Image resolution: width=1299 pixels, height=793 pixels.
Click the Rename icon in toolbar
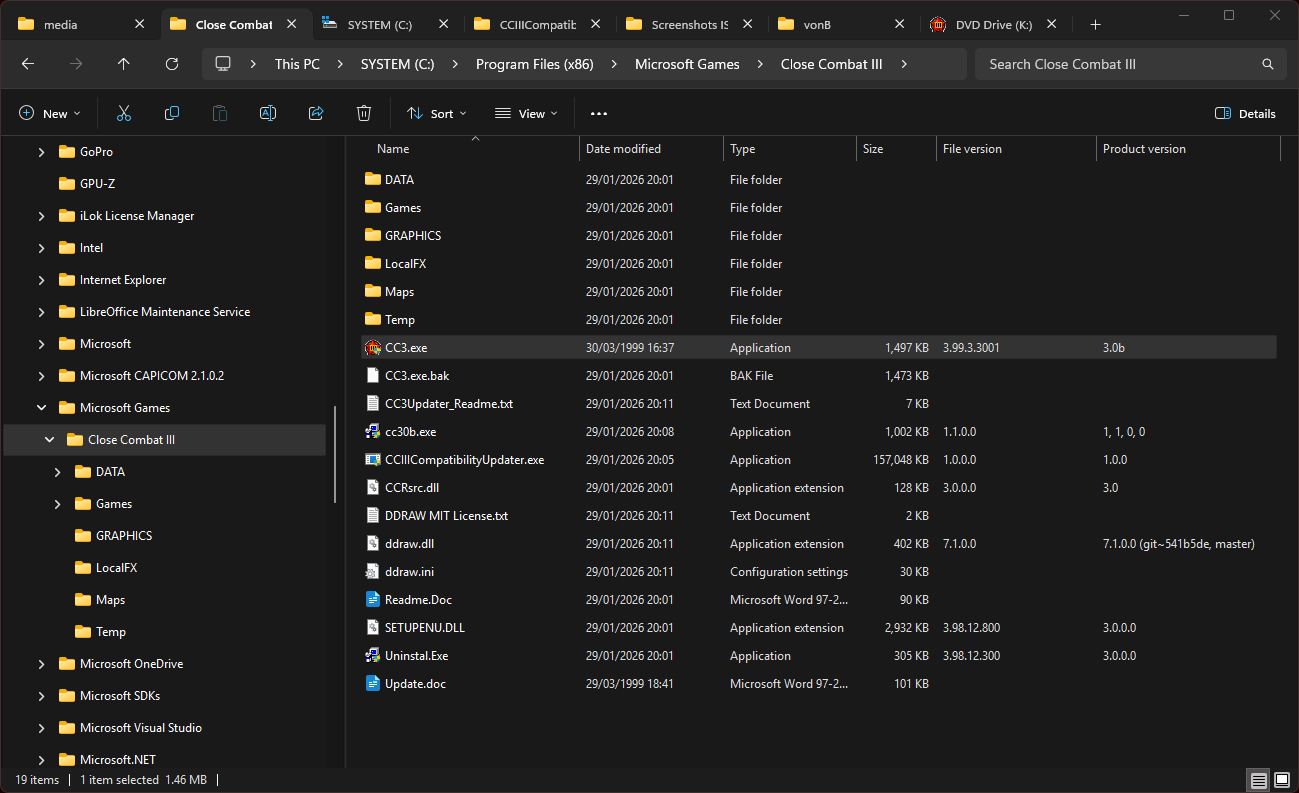[x=268, y=114]
